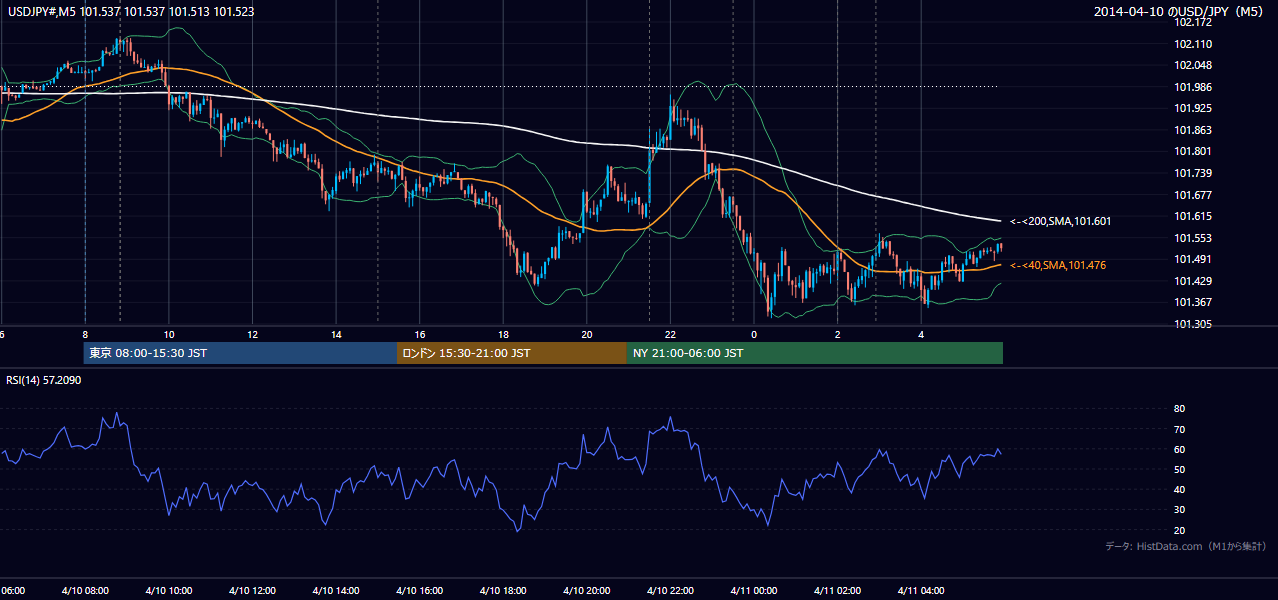1278x600 pixels.
Task: Click RSI axis level 50
Action: coord(1179,469)
